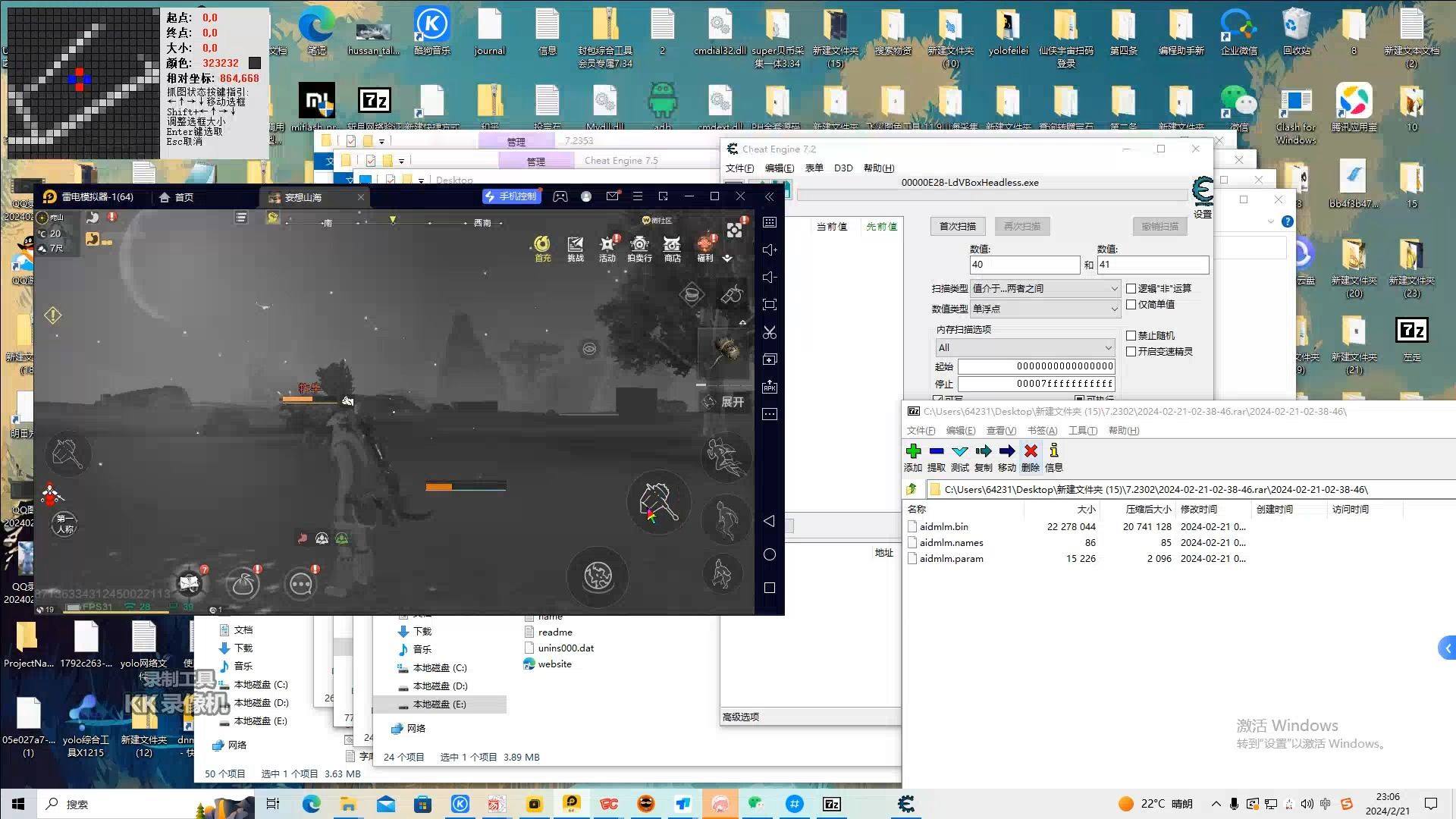Open mail icon in emulator title bar
The image size is (1456, 819).
(x=612, y=196)
